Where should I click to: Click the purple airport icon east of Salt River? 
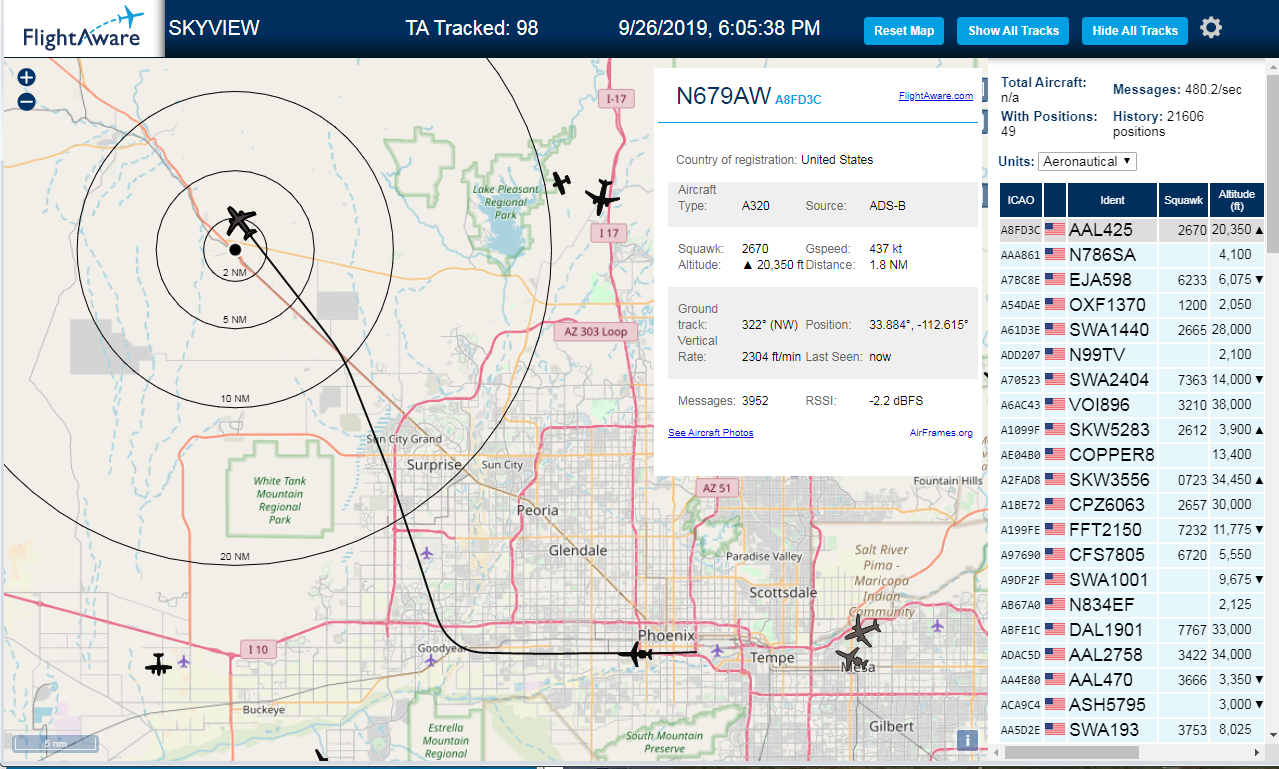click(x=937, y=626)
